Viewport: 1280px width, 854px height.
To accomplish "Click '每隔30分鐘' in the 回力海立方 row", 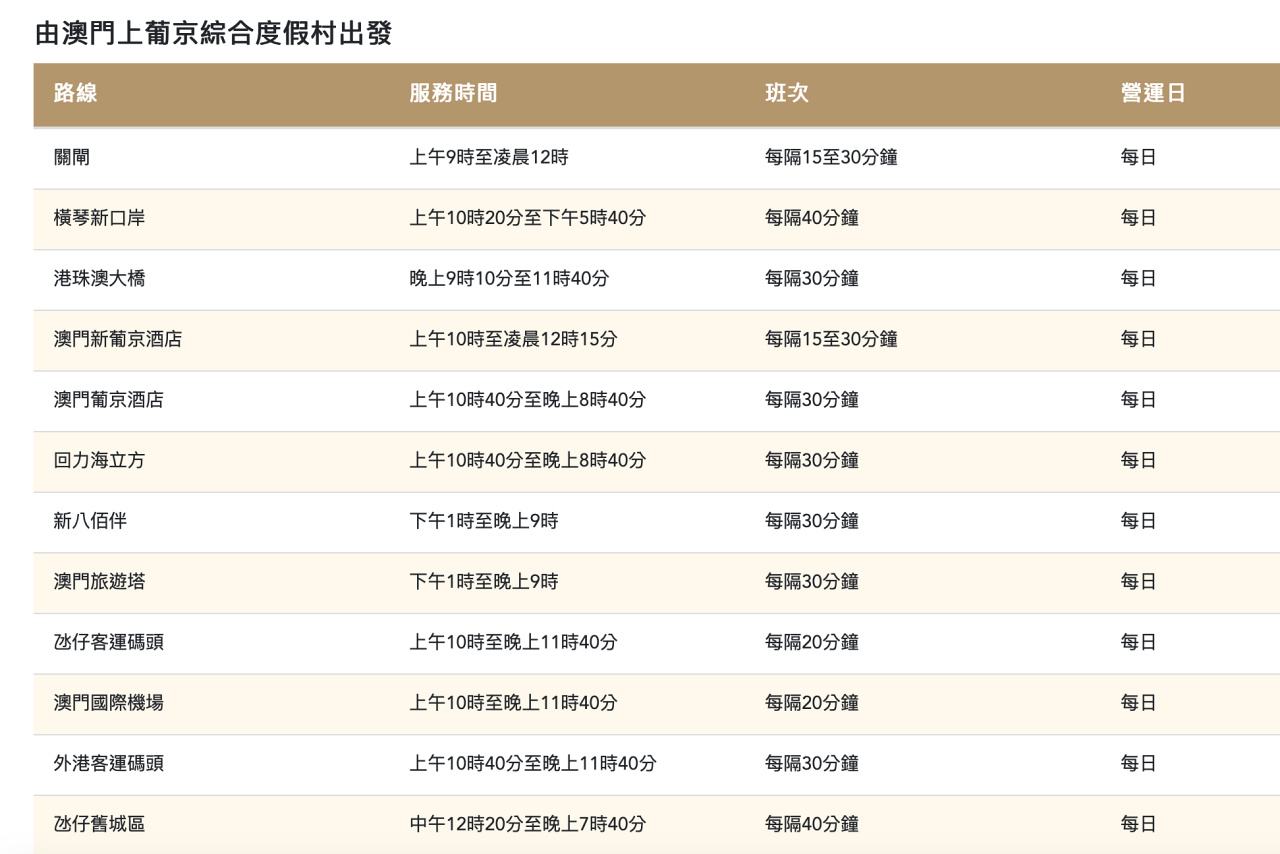I will coord(812,460).
